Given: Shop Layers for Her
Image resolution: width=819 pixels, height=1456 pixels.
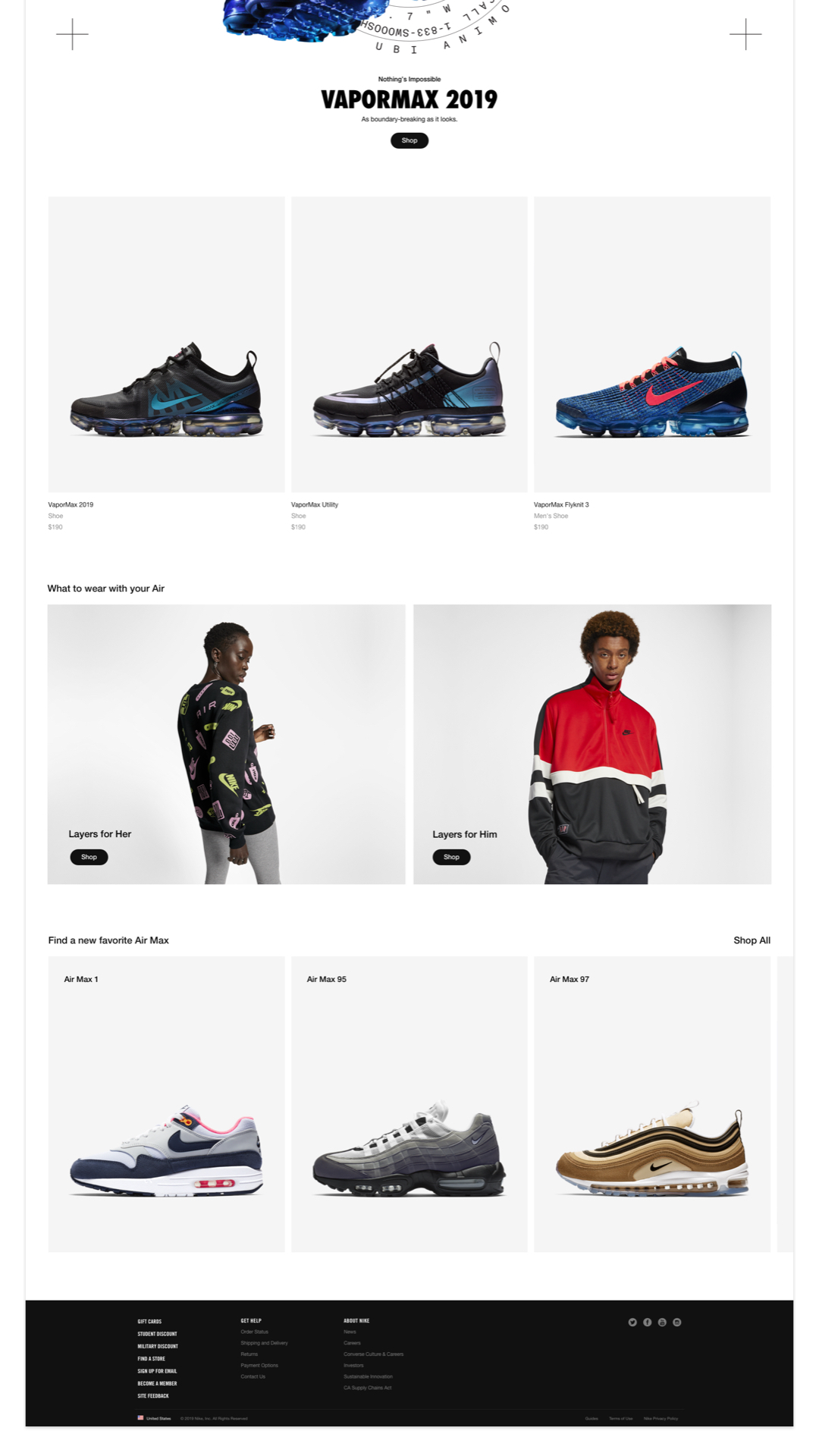Looking at the screenshot, I should pyautogui.click(x=89, y=857).
